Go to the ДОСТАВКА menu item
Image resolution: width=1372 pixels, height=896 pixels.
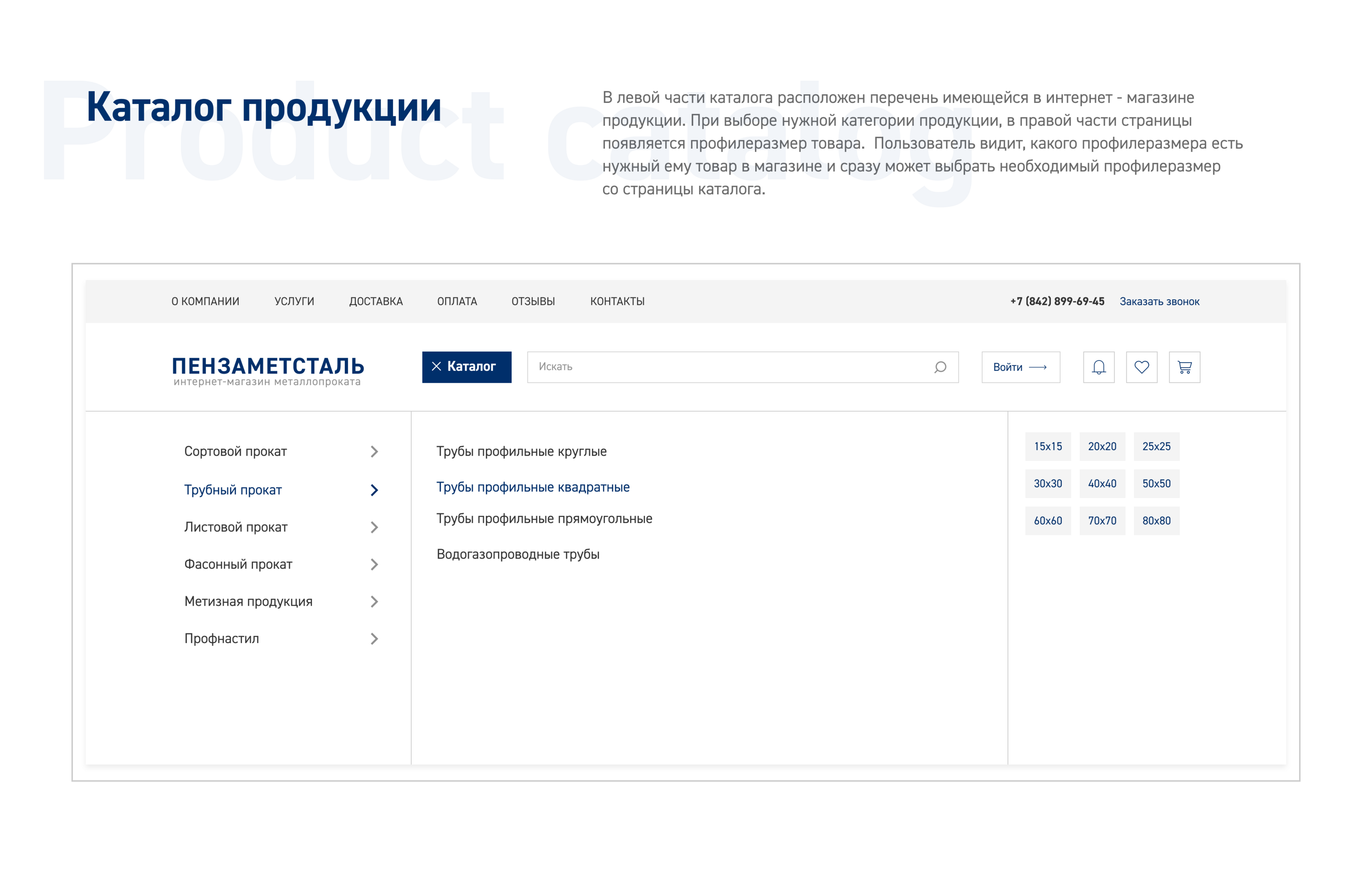376,301
